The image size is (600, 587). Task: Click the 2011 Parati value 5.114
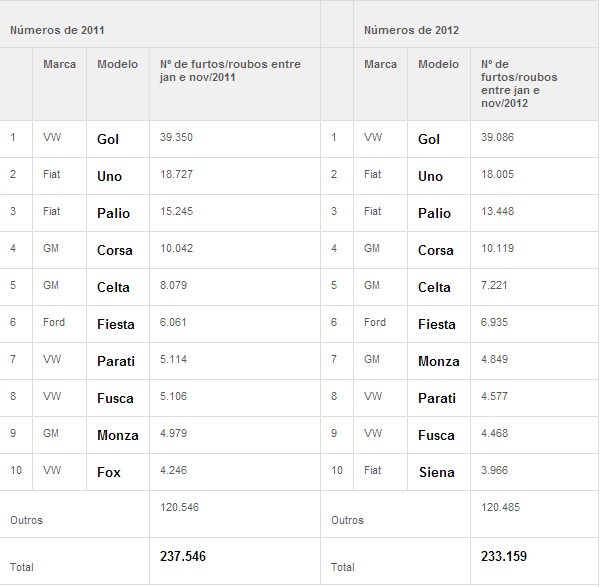point(173,360)
